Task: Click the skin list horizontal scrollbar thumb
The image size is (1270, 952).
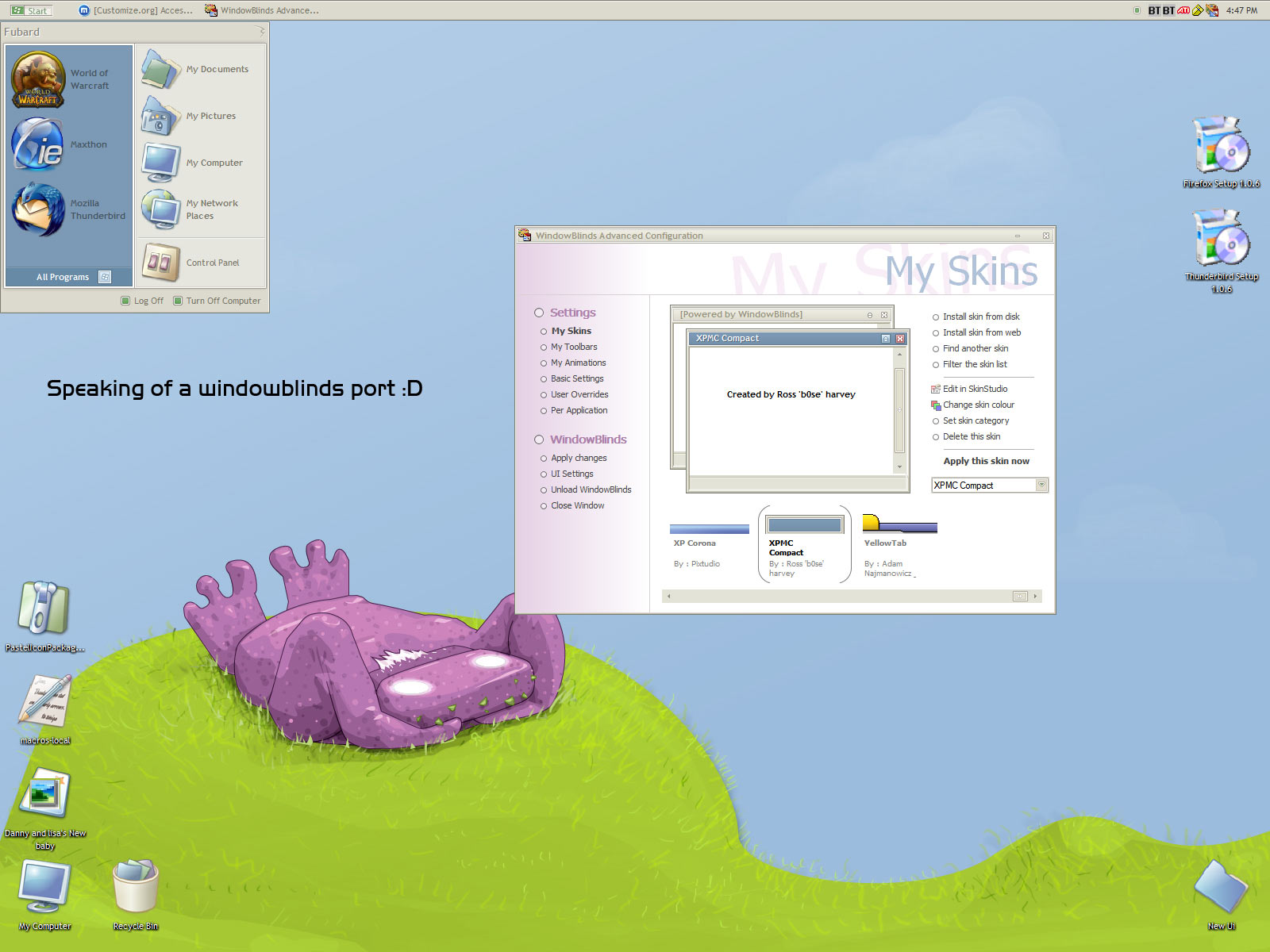Action: (1020, 597)
